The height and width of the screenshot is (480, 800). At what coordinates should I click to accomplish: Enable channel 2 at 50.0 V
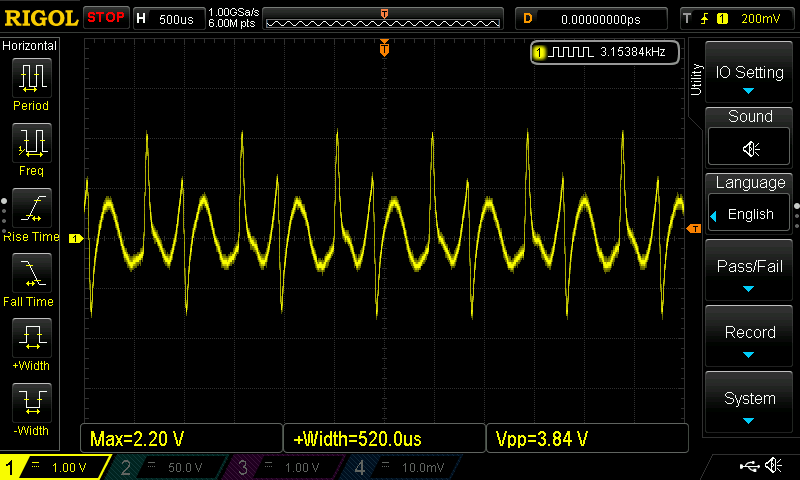tap(168, 467)
